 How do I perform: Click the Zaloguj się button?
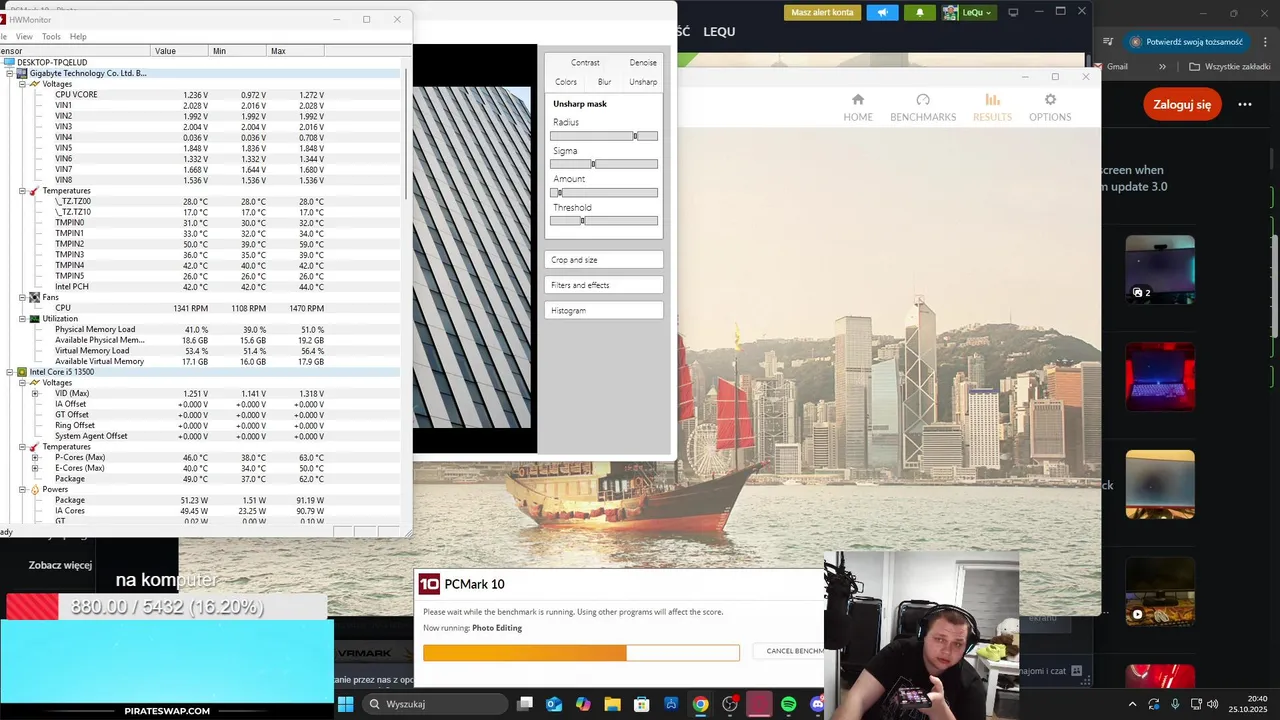point(1182,104)
